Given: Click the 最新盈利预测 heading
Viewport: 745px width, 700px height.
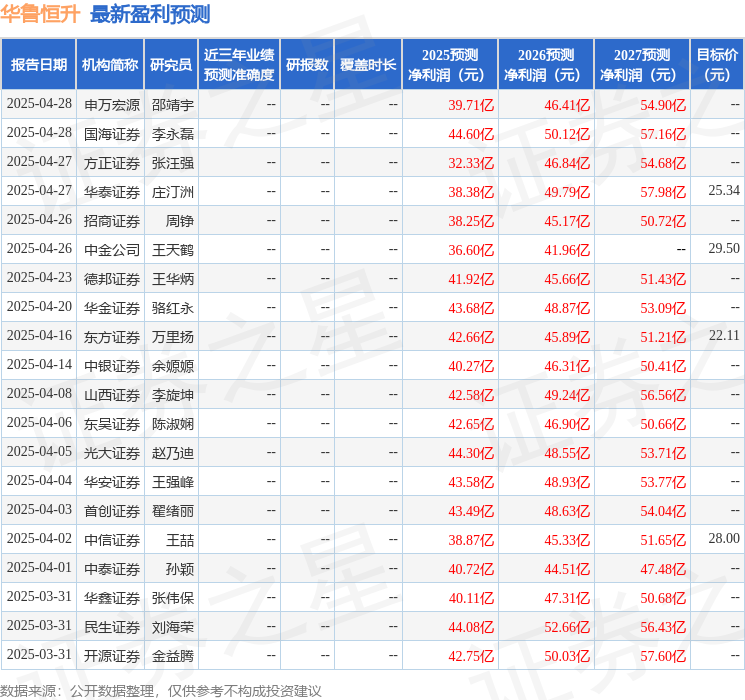Looking at the screenshot, I should click(x=150, y=14).
